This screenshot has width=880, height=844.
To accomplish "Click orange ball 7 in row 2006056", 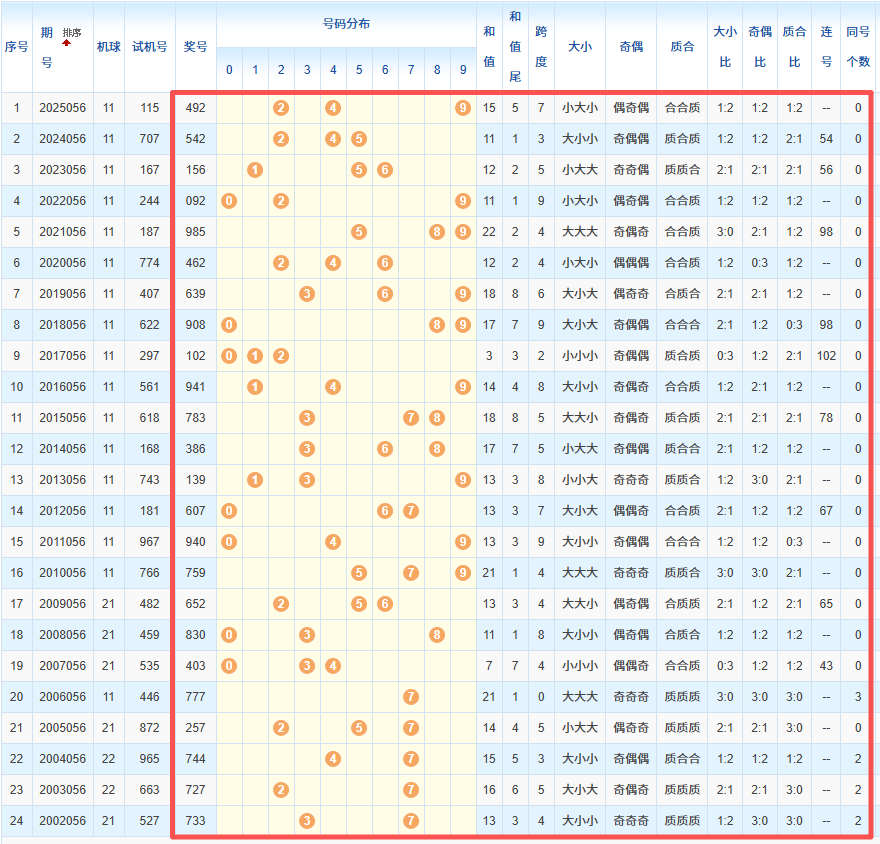I will (411, 697).
